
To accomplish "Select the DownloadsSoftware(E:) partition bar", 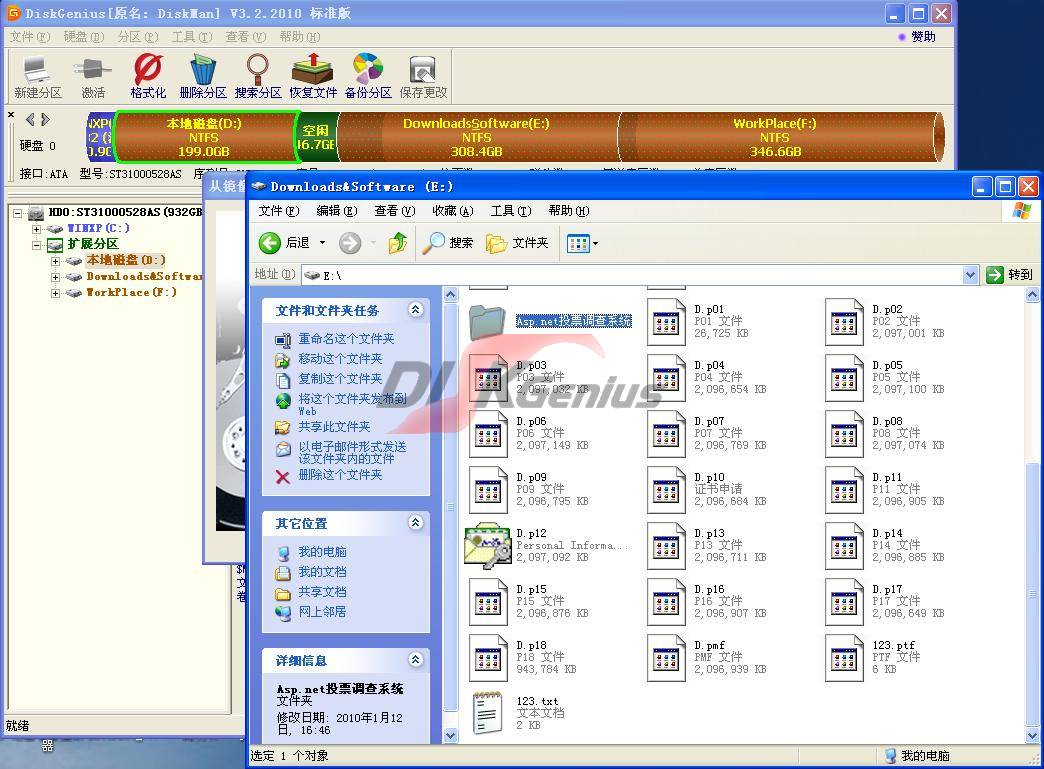I will pyautogui.click(x=477, y=137).
